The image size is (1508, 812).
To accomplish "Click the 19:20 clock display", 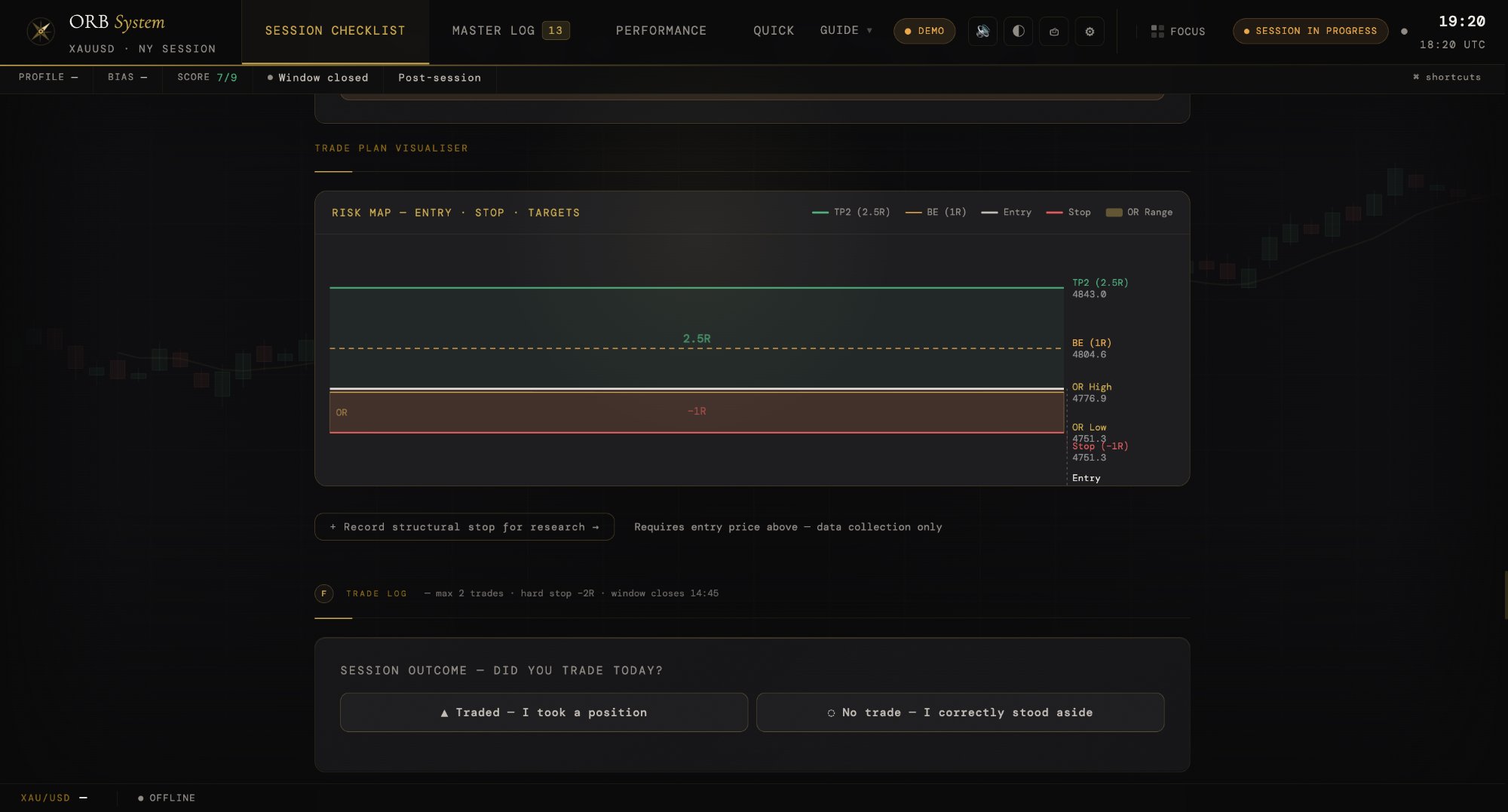I will pos(1461,22).
